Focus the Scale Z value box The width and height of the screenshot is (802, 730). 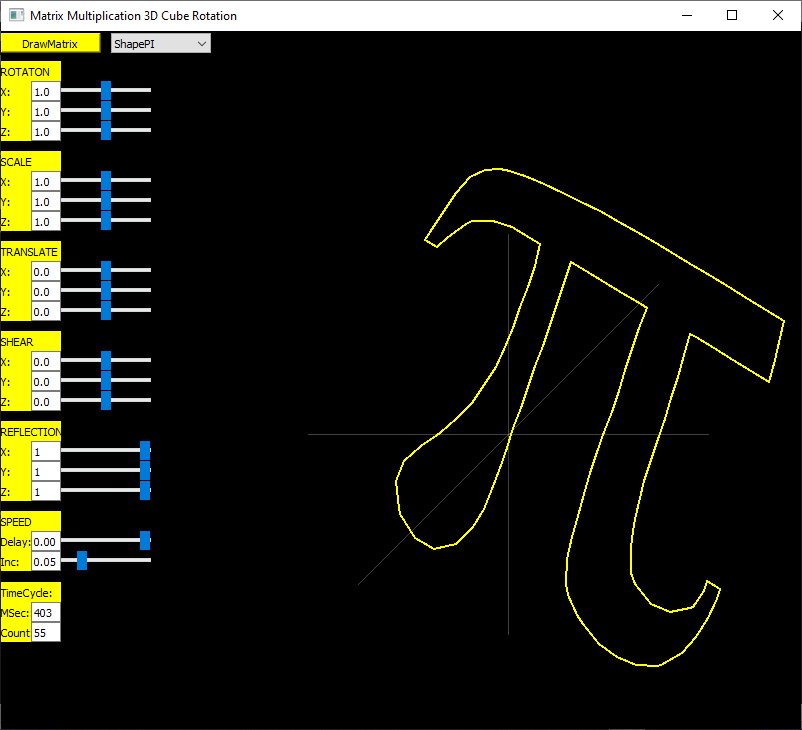tap(46, 222)
